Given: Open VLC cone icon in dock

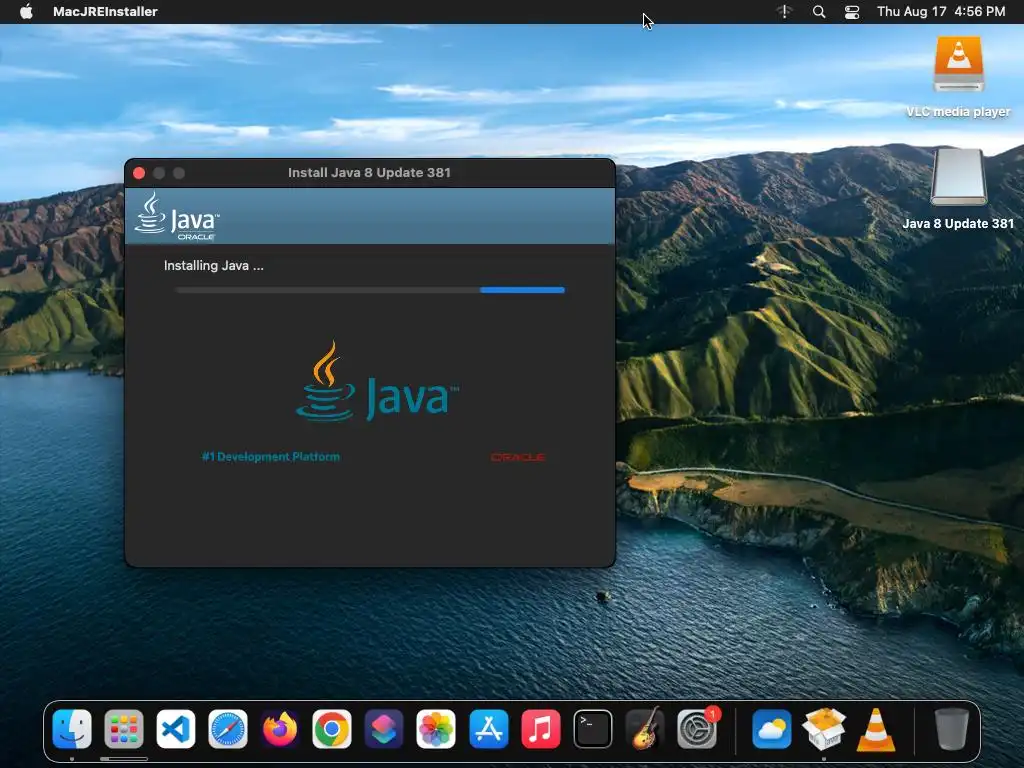Looking at the screenshot, I should click(876, 729).
